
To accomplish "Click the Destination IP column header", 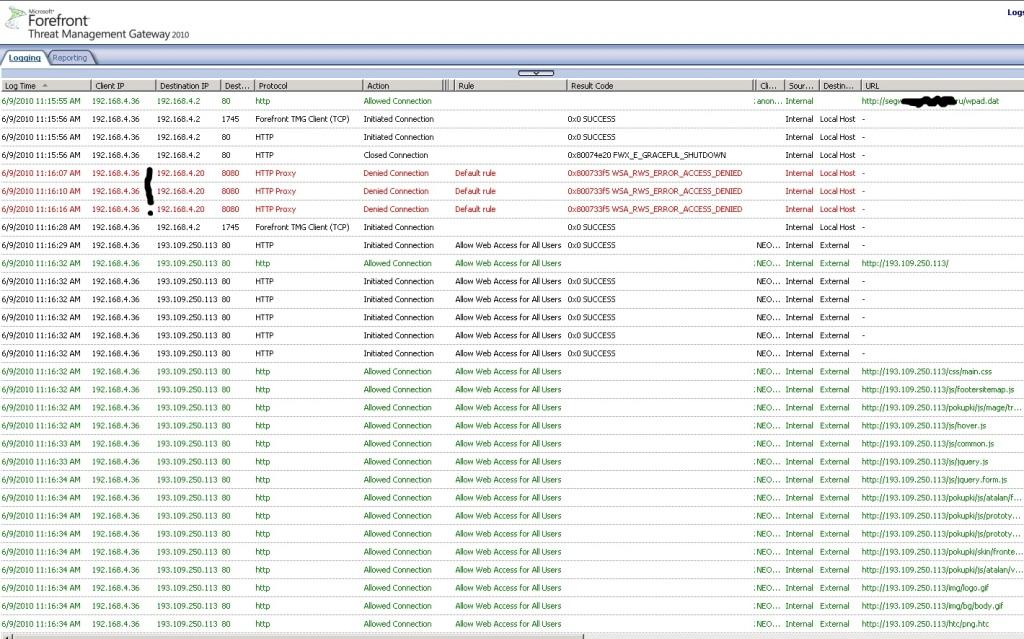I will point(188,86).
